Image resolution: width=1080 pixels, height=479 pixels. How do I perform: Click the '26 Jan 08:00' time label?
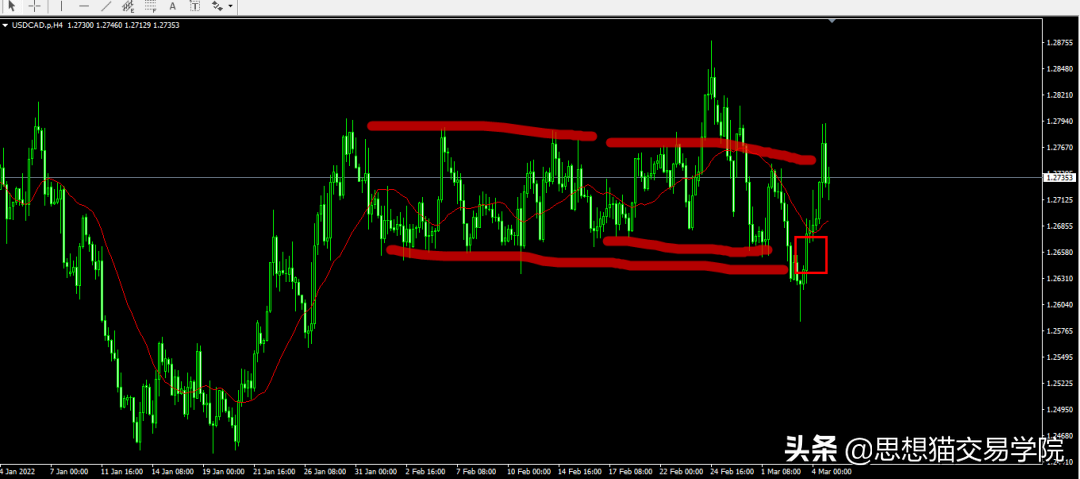click(326, 472)
